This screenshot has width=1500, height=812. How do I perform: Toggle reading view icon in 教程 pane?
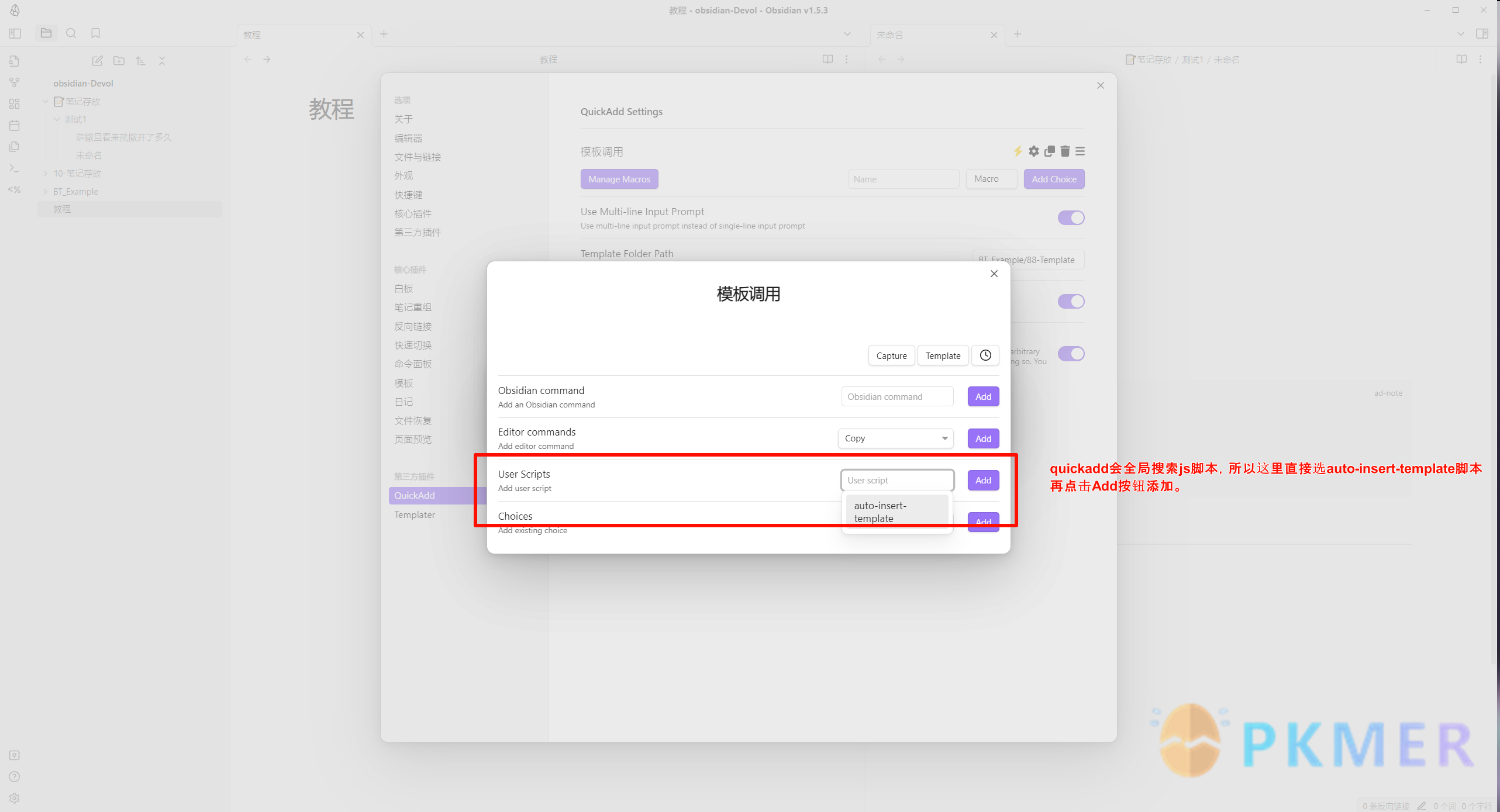(x=827, y=60)
